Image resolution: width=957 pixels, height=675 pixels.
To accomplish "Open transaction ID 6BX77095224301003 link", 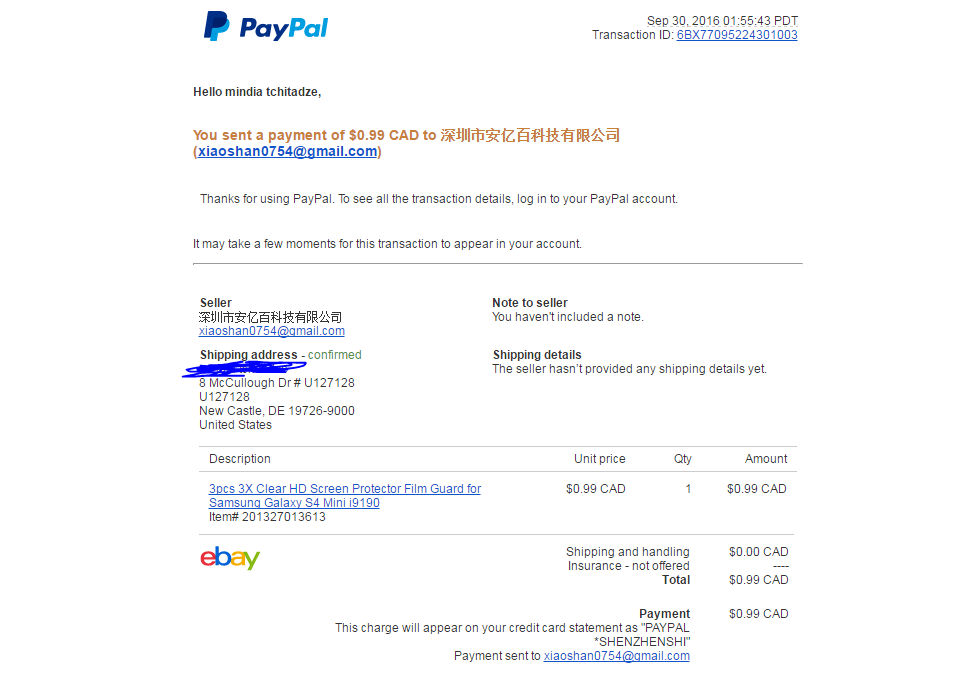I will click(737, 35).
